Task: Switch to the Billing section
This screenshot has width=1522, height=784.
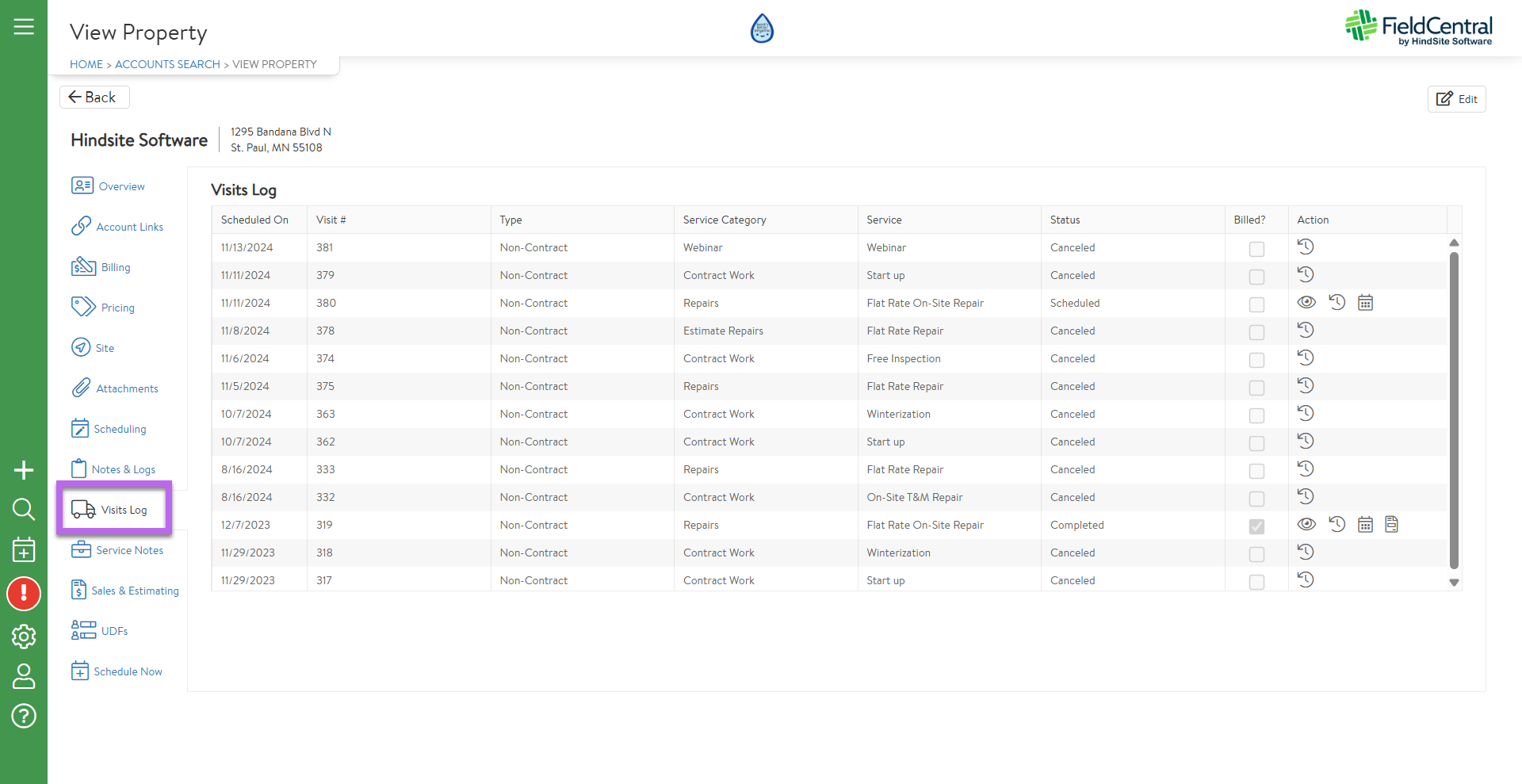Action: 115,267
